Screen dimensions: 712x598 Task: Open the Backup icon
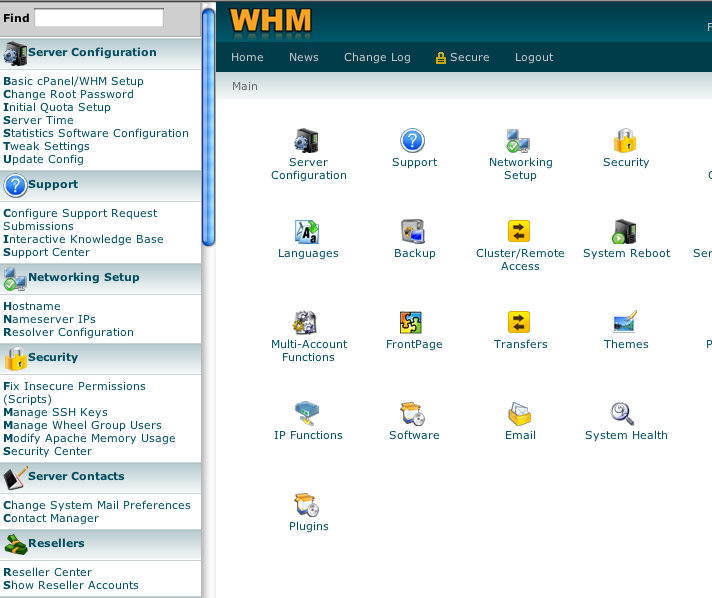413,232
